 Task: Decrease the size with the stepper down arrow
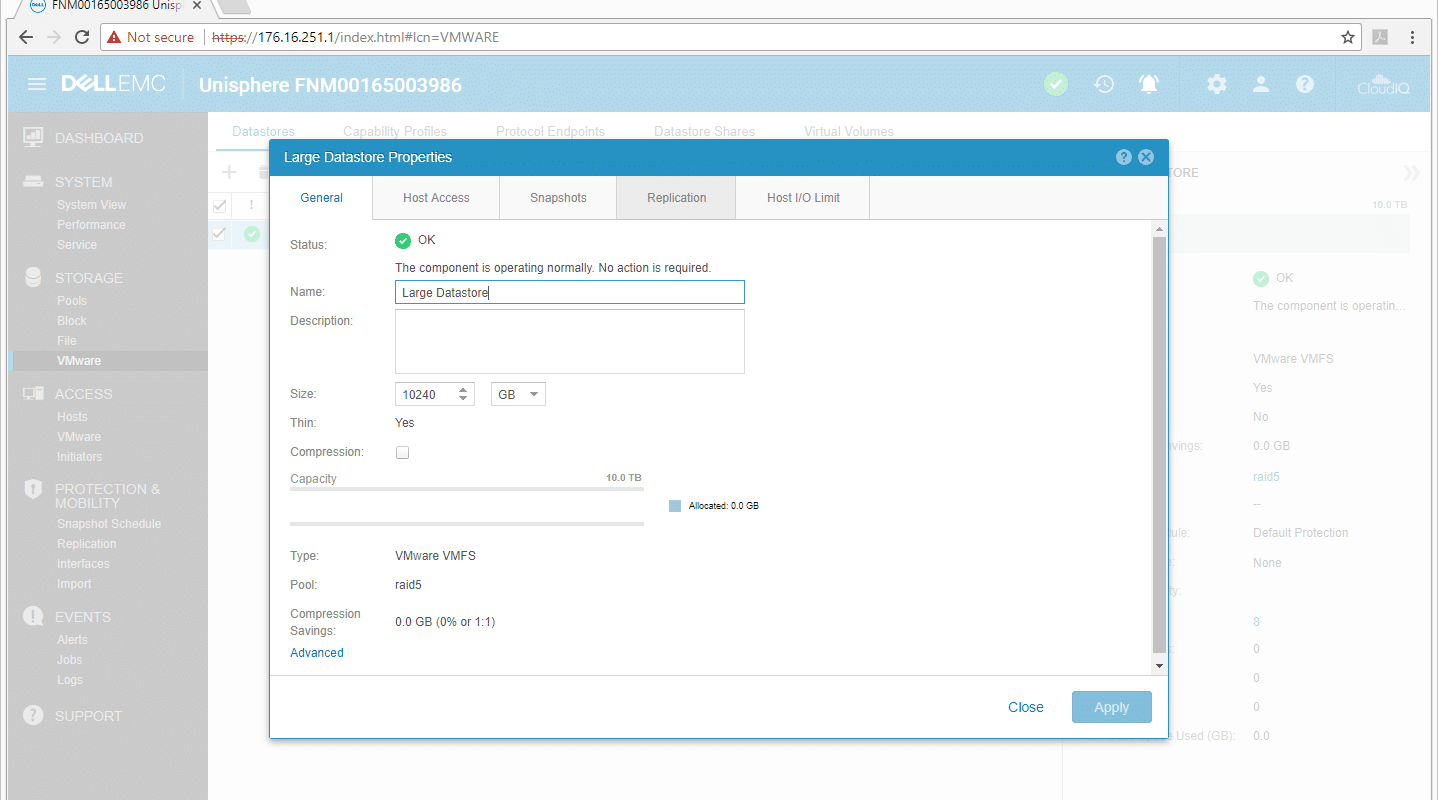coord(463,399)
